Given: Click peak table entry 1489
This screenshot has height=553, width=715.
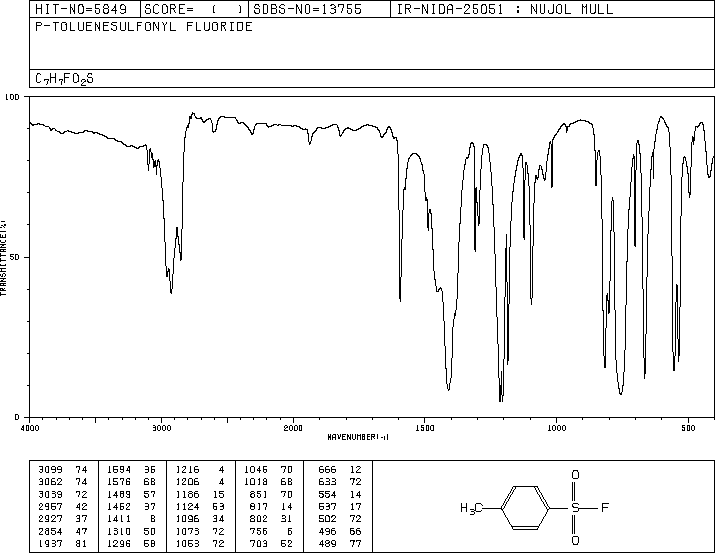Looking at the screenshot, I should pos(119,494).
